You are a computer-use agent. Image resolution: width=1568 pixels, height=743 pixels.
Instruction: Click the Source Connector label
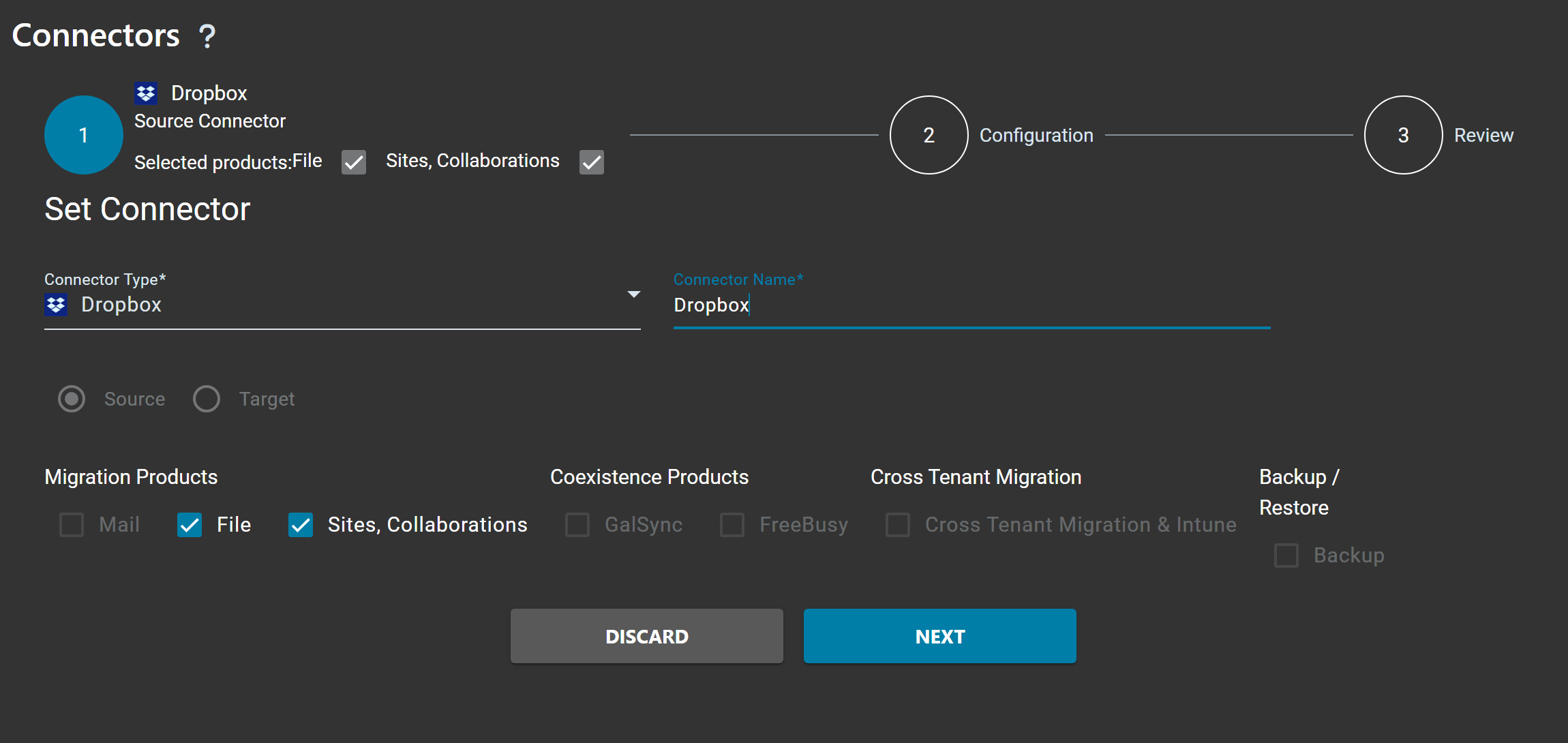[x=210, y=121]
